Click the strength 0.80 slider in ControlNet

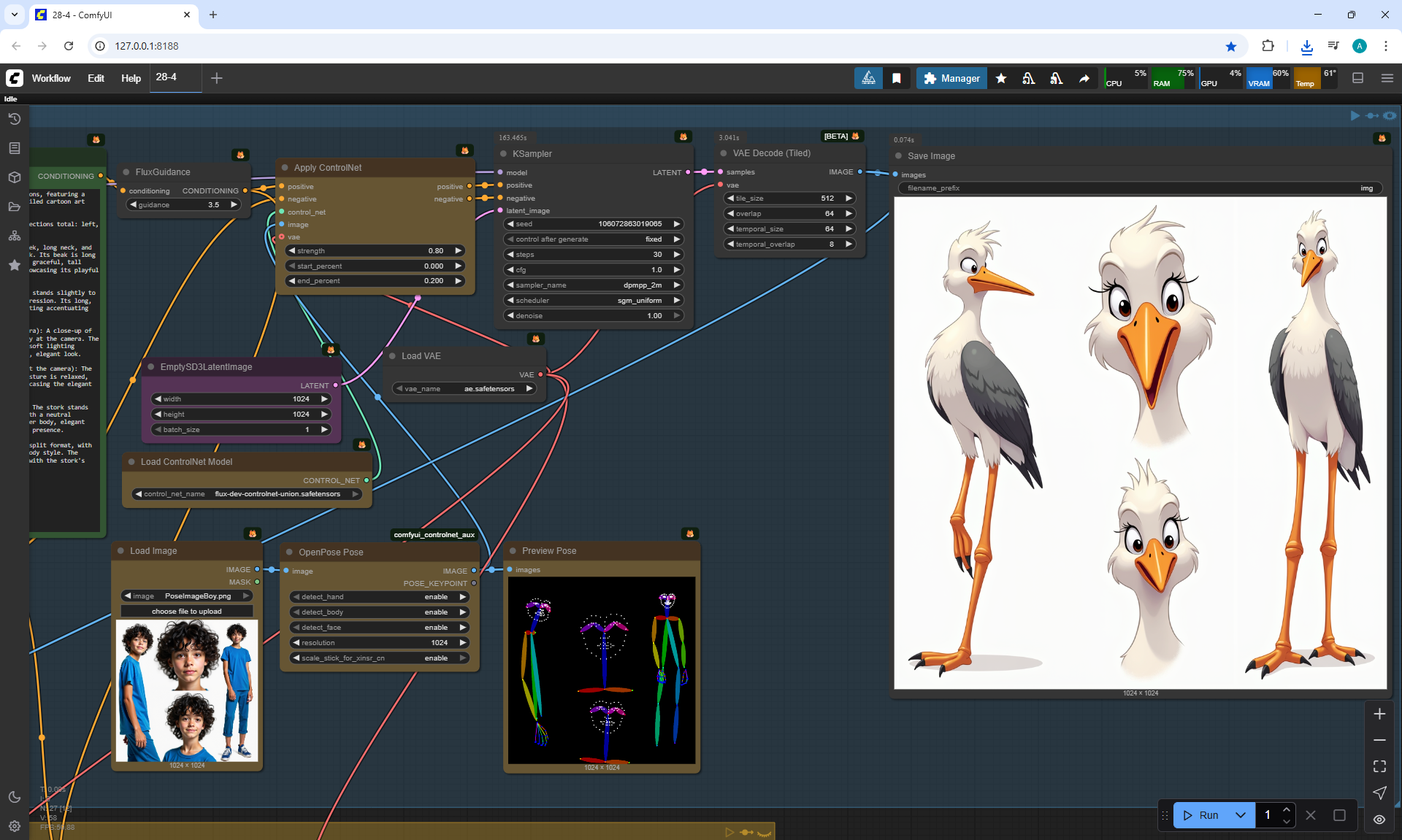[375, 251]
